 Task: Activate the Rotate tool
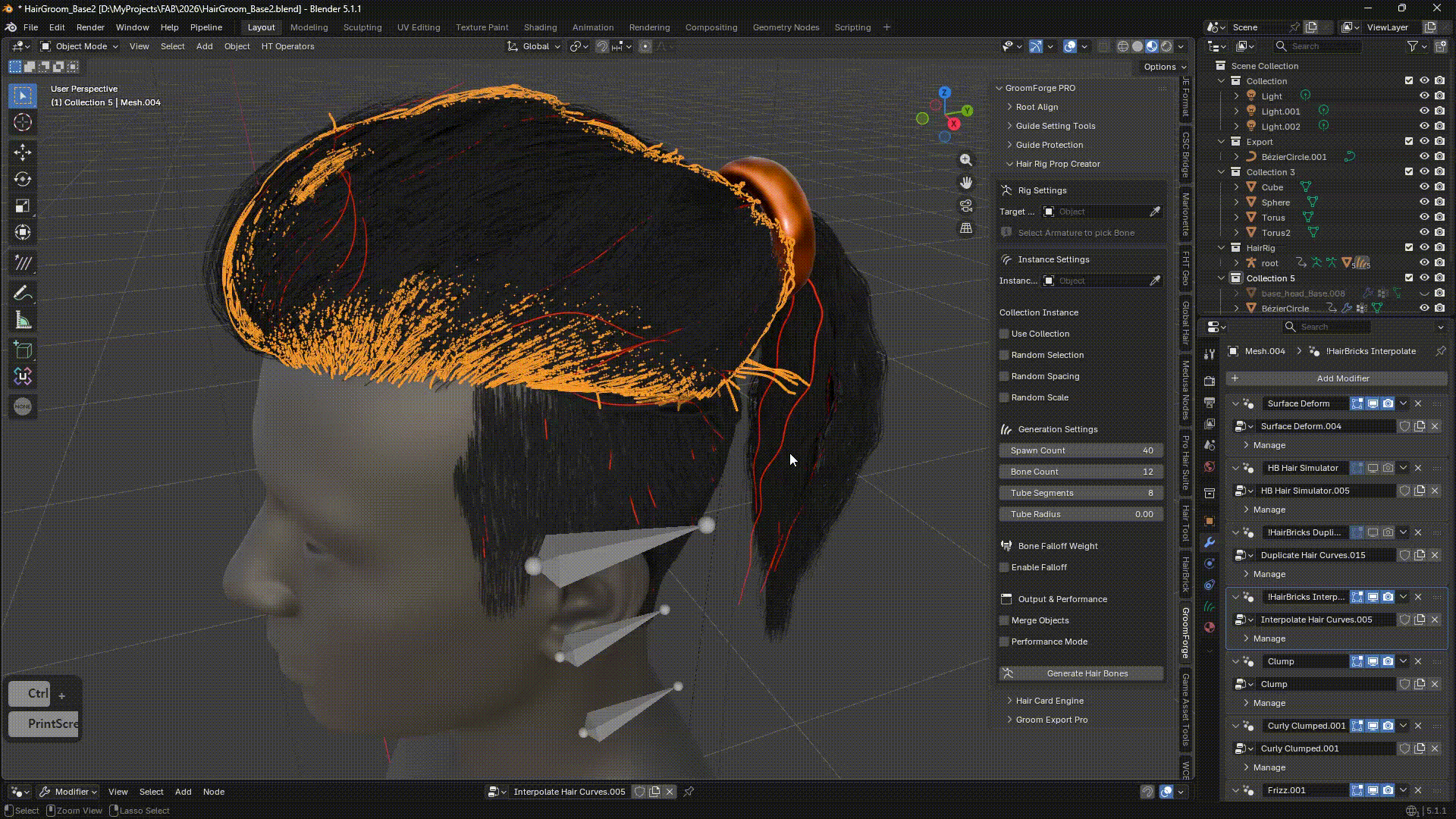click(x=23, y=179)
